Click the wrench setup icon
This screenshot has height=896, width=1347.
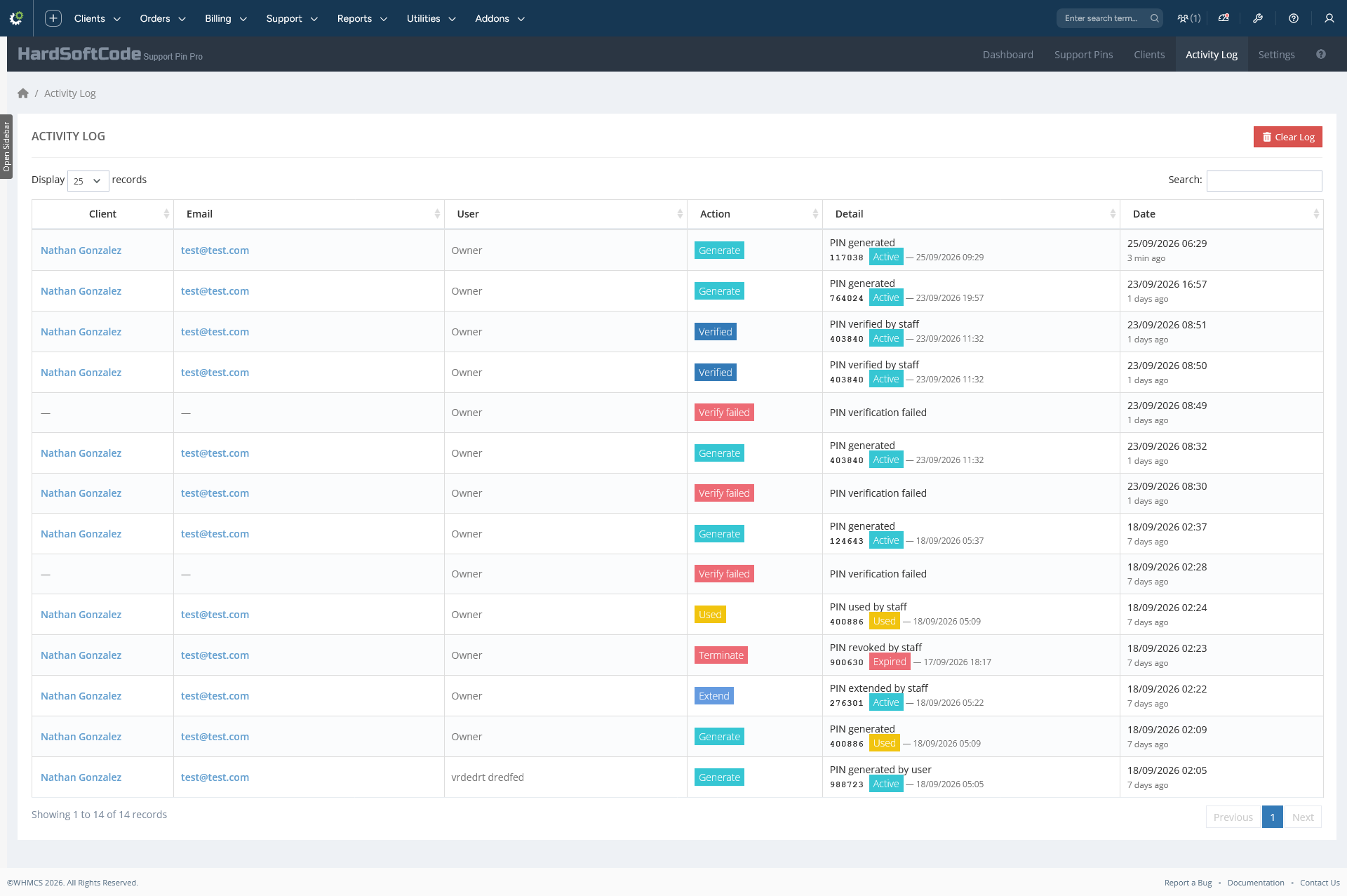[1258, 18]
